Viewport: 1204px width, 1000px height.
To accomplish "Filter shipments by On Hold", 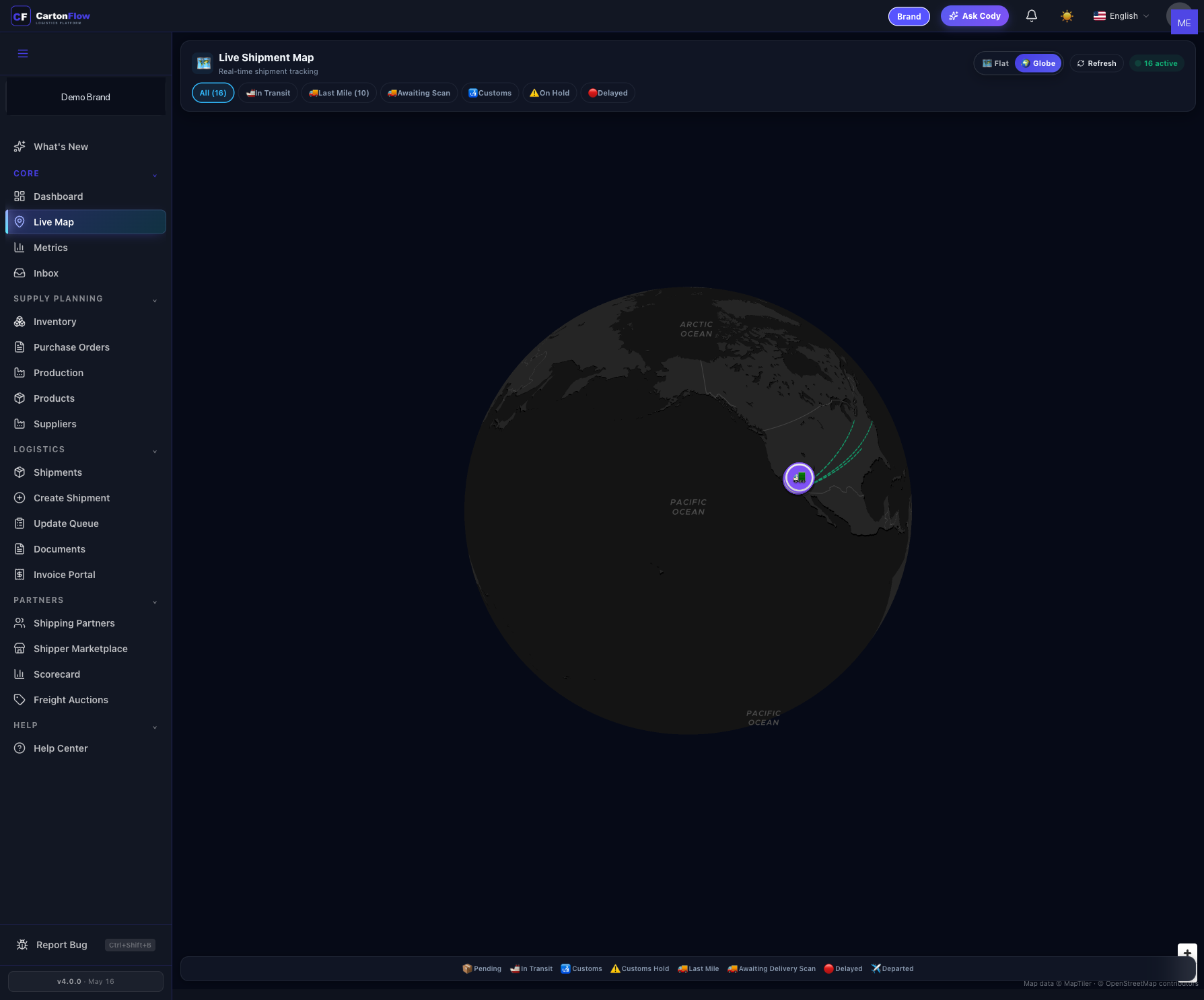I will pos(549,93).
